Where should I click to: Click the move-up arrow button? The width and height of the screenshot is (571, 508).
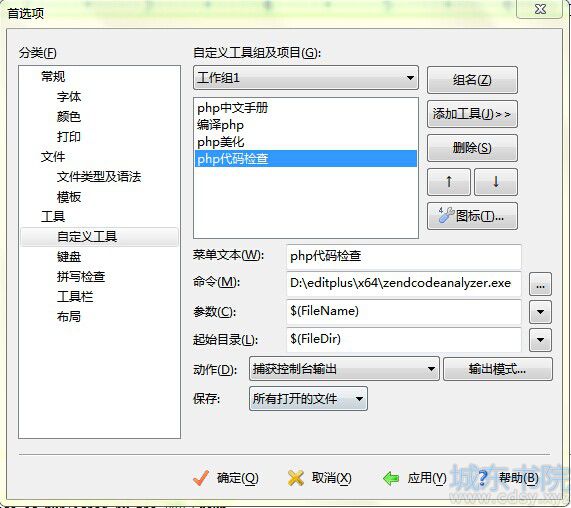click(449, 182)
